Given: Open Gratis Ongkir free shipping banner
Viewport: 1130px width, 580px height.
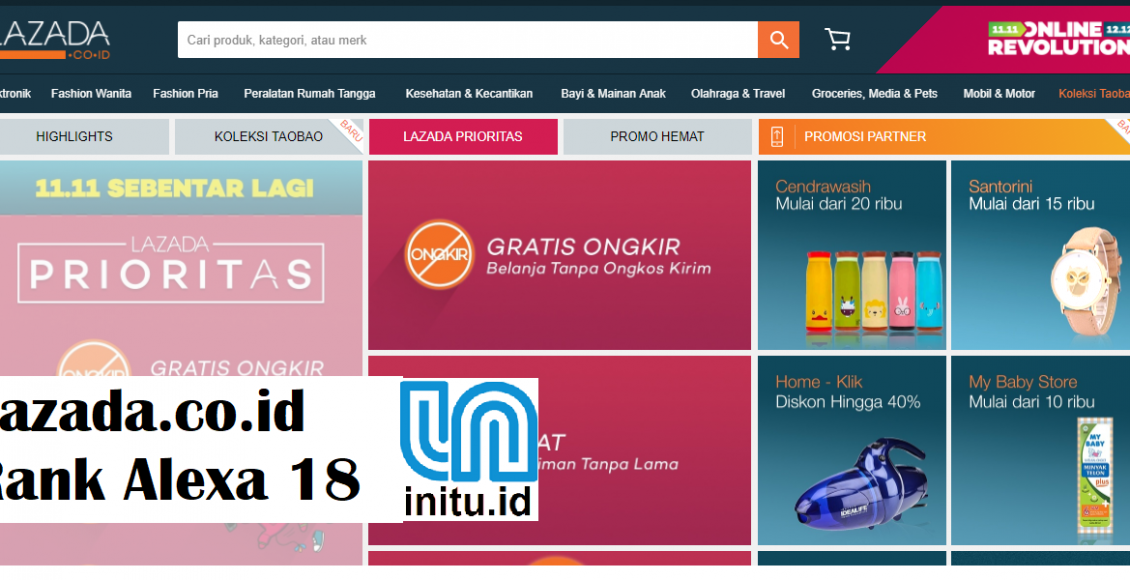Looking at the screenshot, I should coord(559,255).
